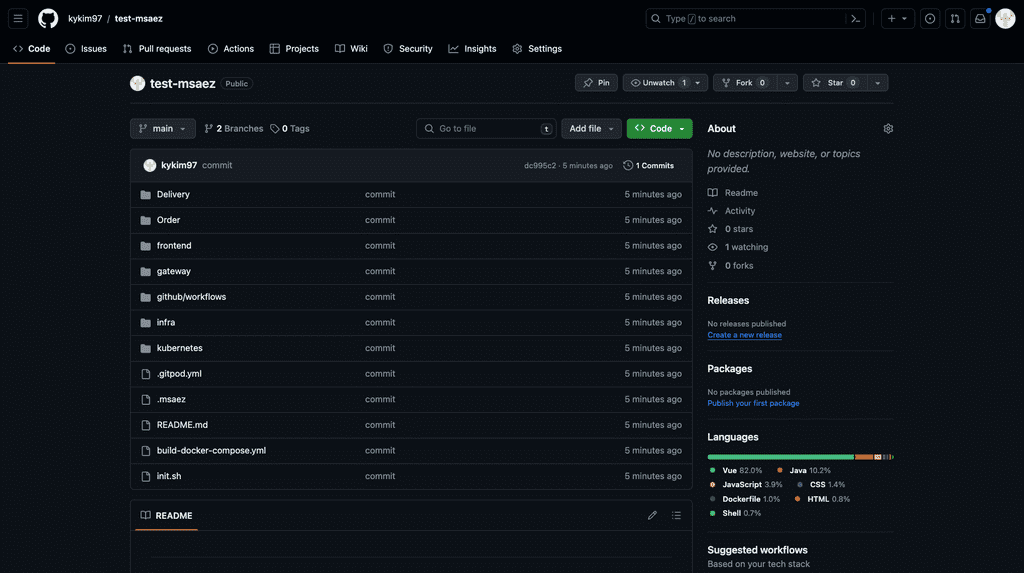
Task: Open the notifications inbox icon
Action: point(980,19)
